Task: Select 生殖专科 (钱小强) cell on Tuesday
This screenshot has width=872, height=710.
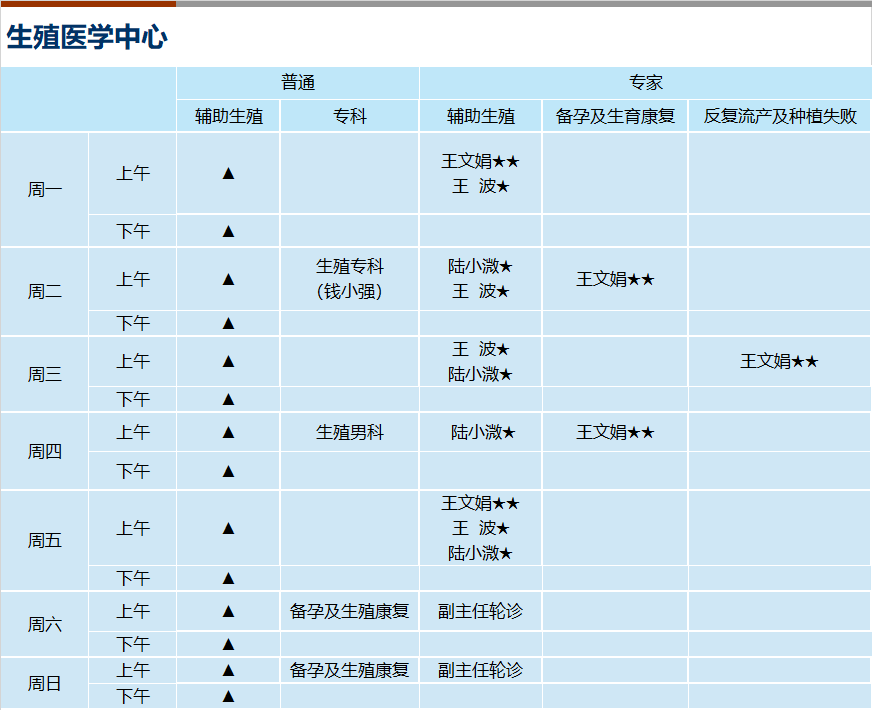Action: click(x=350, y=279)
